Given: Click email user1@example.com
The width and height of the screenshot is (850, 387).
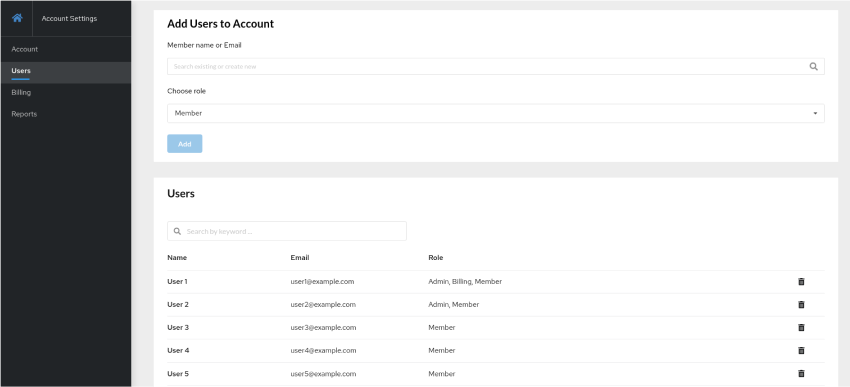Looking at the screenshot, I should pos(323,282).
